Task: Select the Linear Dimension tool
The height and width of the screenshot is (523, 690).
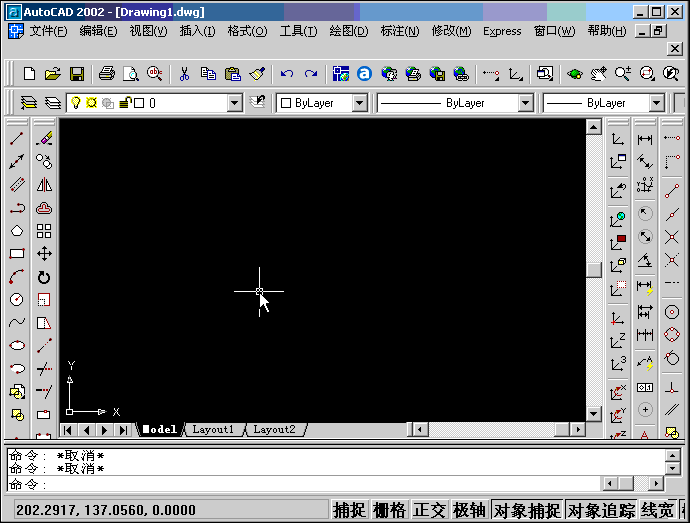Action: 645,140
